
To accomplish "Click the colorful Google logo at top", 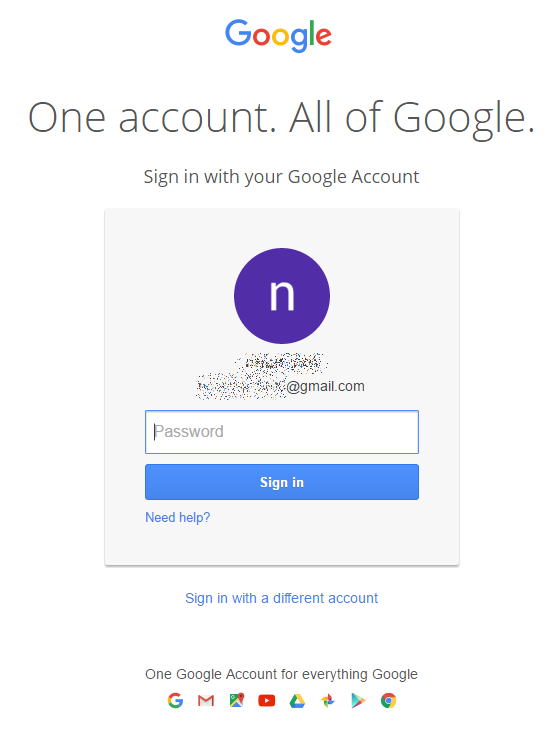I will tap(279, 35).
